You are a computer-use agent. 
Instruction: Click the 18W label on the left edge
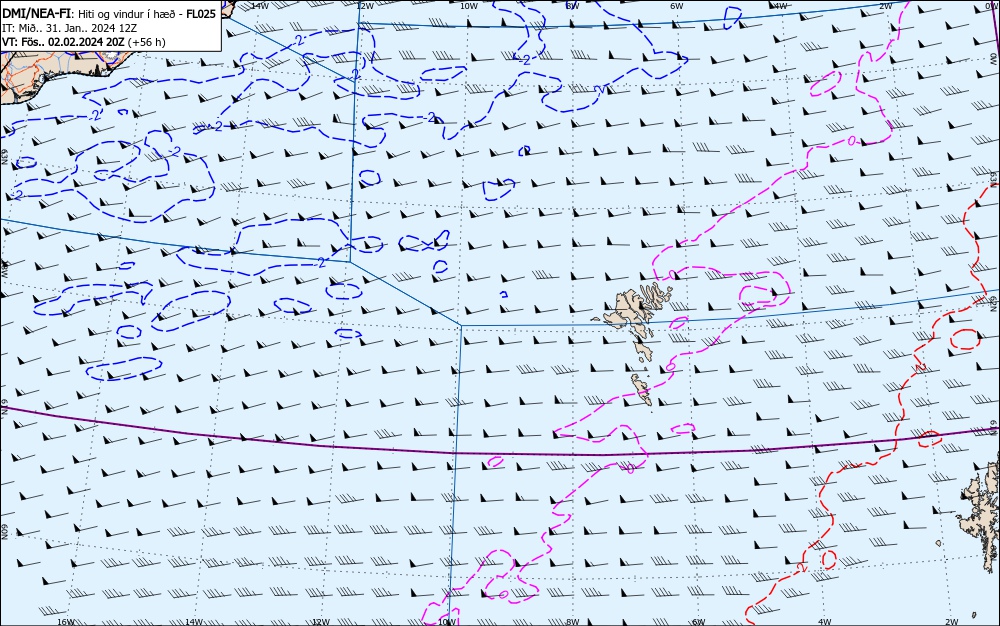pos(4,268)
